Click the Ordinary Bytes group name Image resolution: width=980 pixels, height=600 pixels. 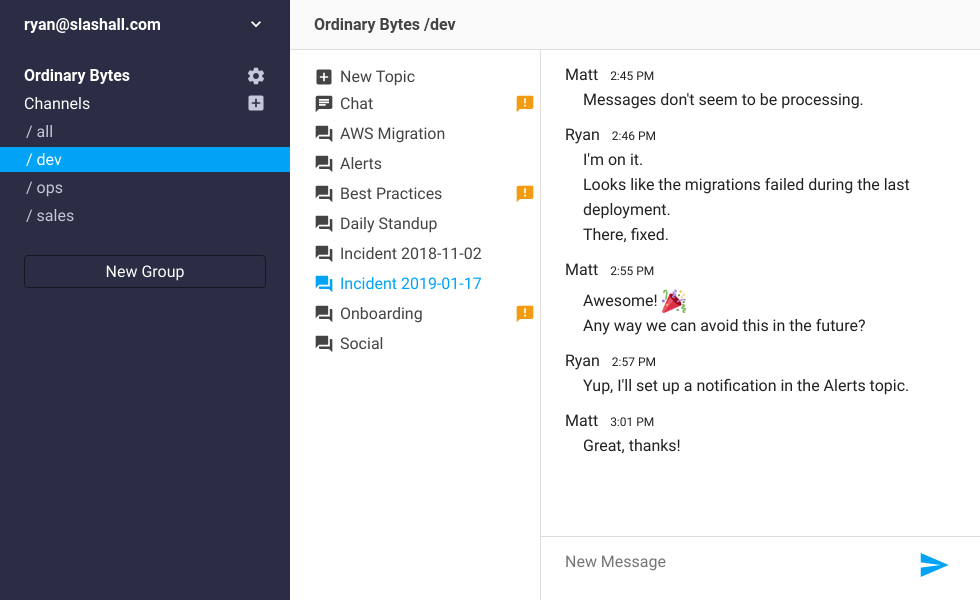(77, 76)
